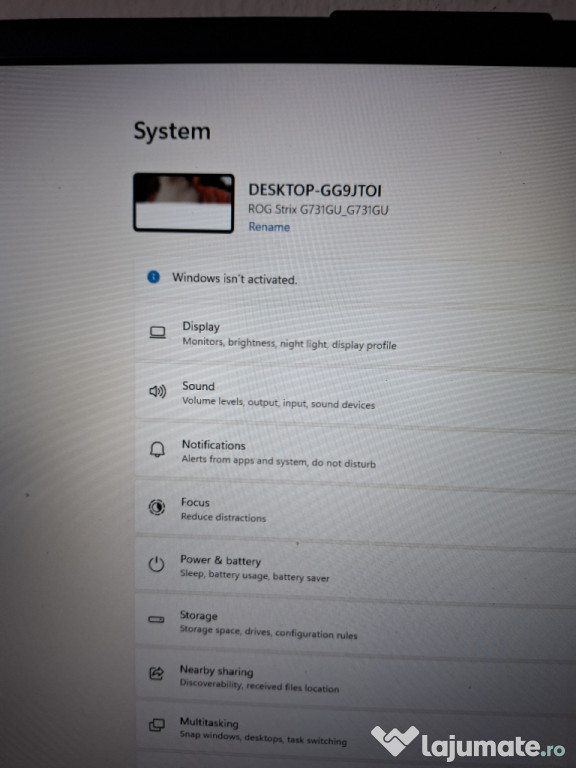
Task: Click the Rename link under device name
Action: pyautogui.click(x=269, y=227)
